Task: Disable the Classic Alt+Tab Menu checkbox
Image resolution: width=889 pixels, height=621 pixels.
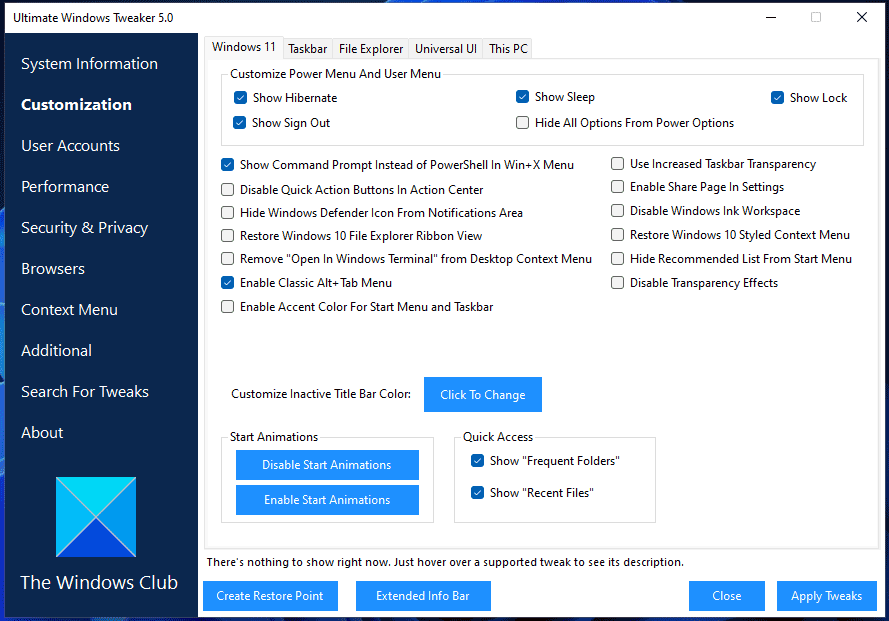Action: 227,283
